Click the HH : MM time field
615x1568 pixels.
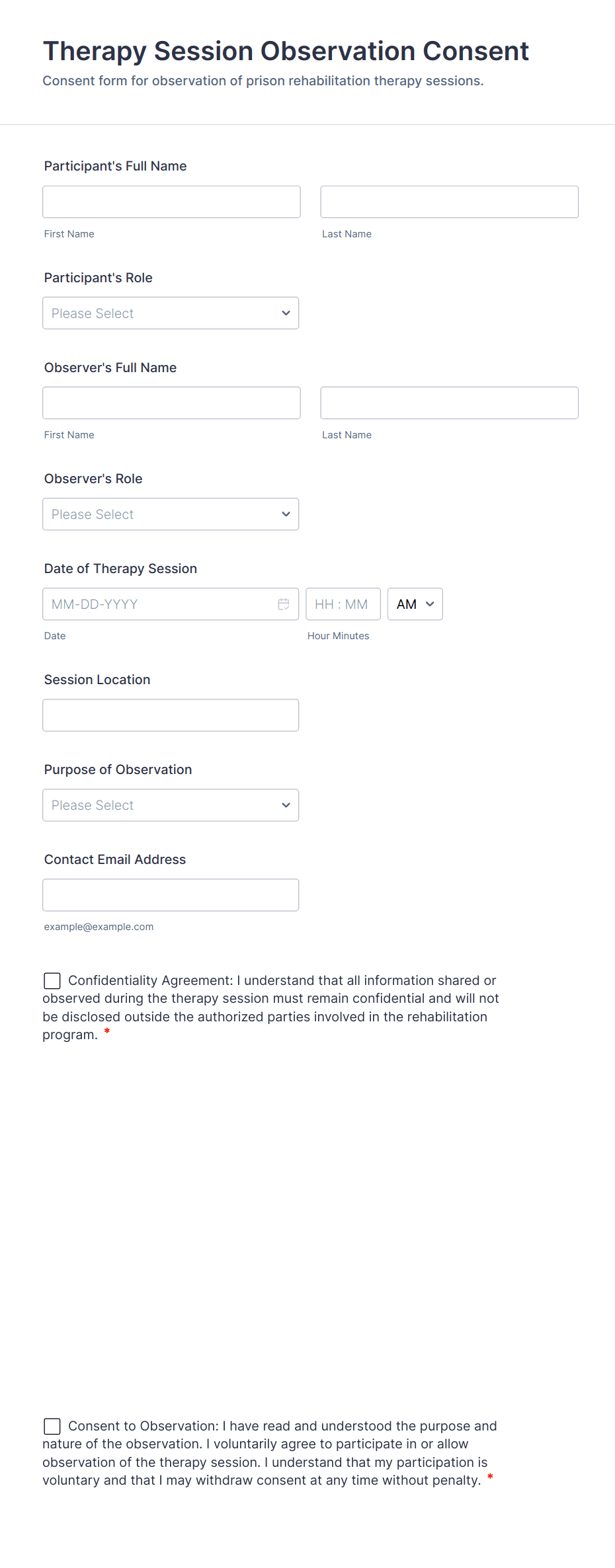pos(343,604)
